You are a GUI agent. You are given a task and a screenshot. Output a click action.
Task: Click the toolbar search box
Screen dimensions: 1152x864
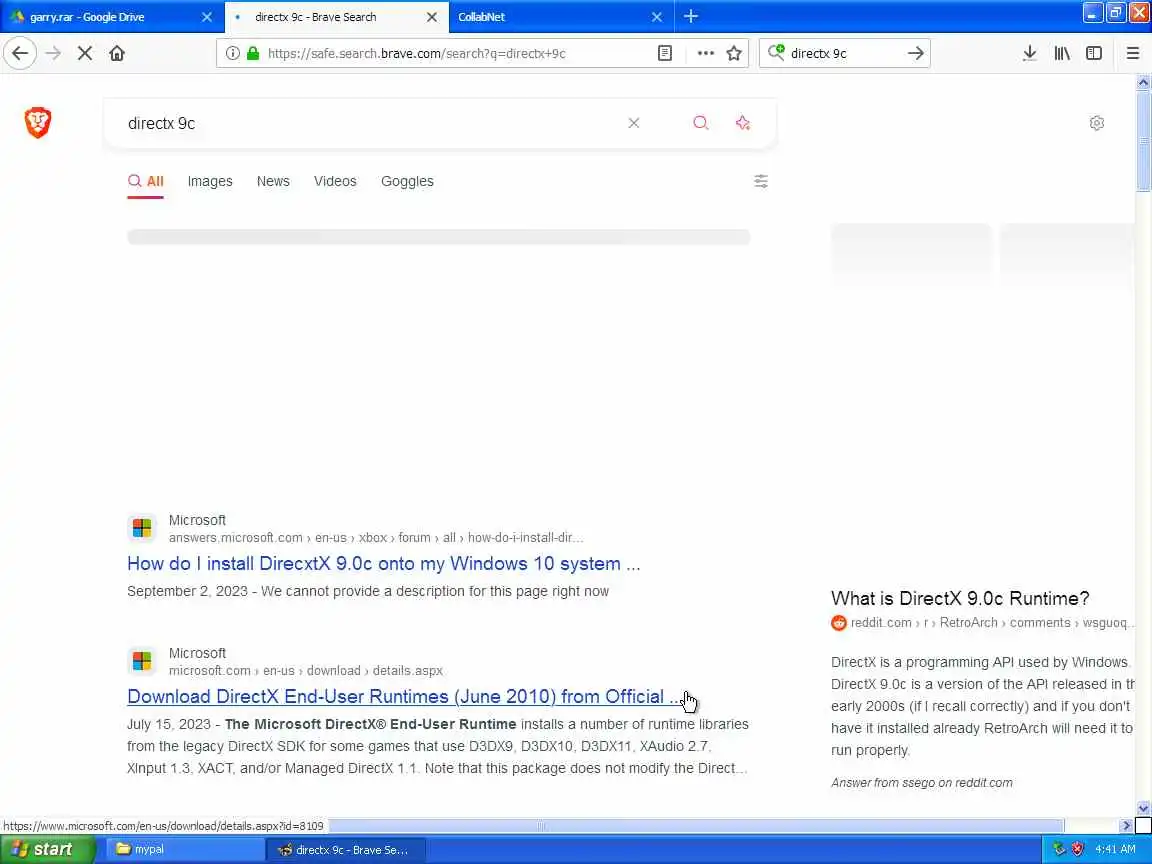tap(843, 53)
